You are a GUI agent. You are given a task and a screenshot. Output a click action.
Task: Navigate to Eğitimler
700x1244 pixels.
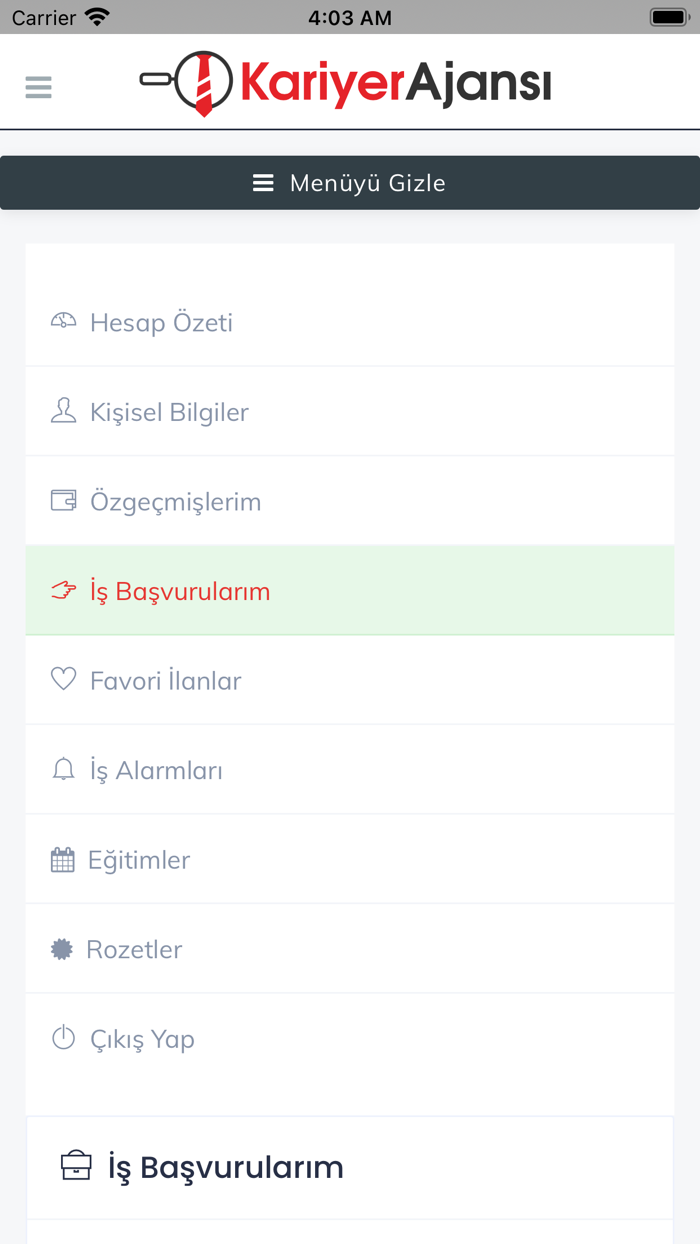click(x=139, y=859)
